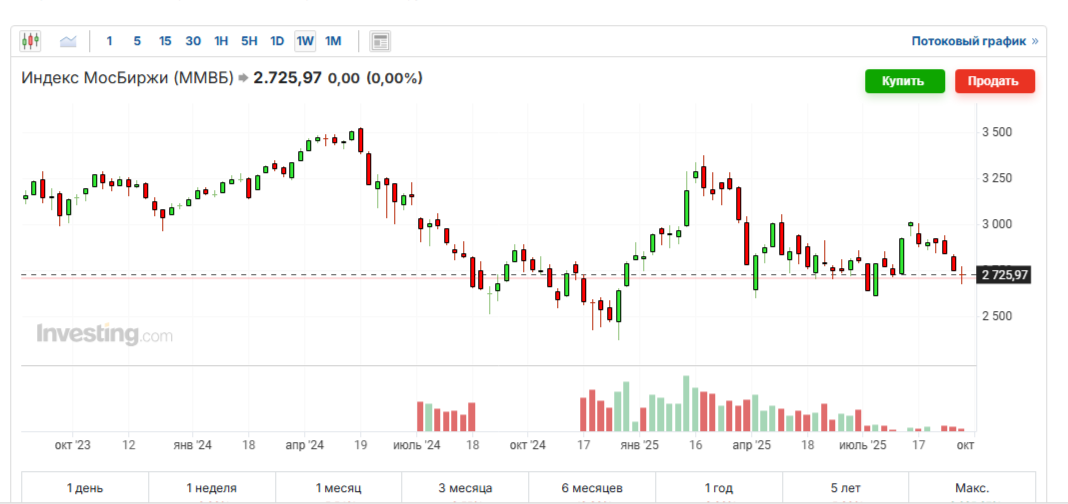Click the 2 500 price axis label
Image resolution: width=1068 pixels, height=504 pixels.
998,316
